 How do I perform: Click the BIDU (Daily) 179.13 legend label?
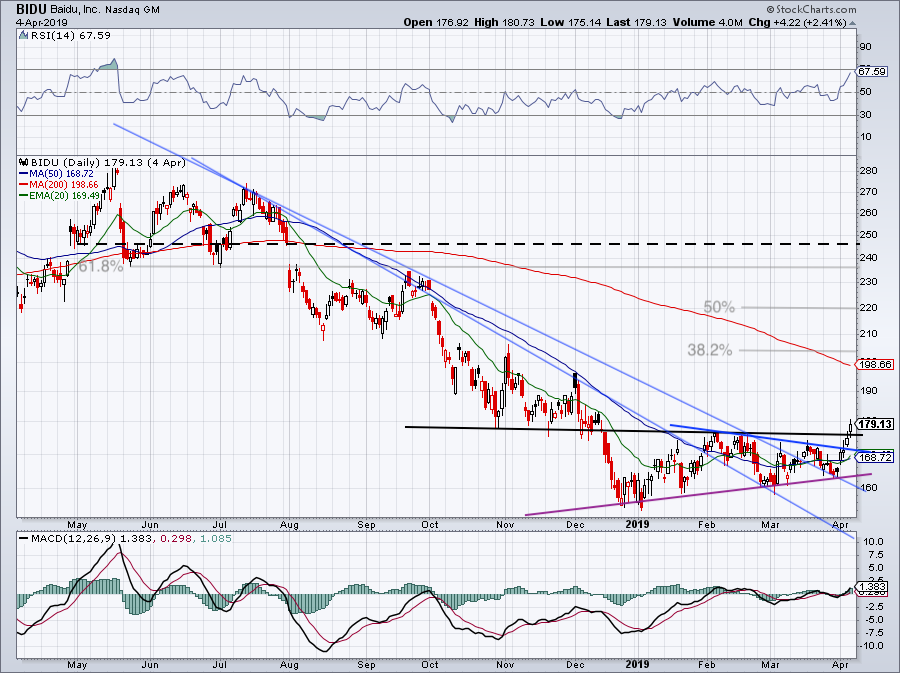click(108, 162)
